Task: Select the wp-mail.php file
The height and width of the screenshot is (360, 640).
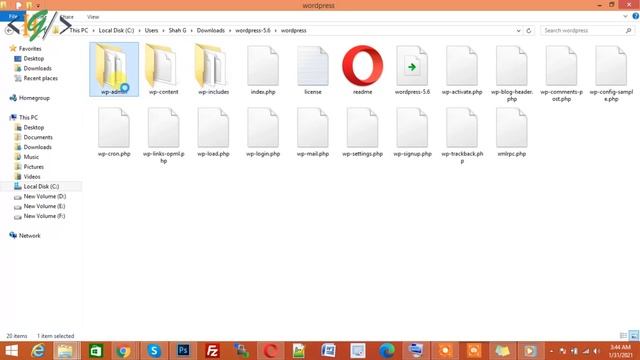Action: [x=313, y=132]
